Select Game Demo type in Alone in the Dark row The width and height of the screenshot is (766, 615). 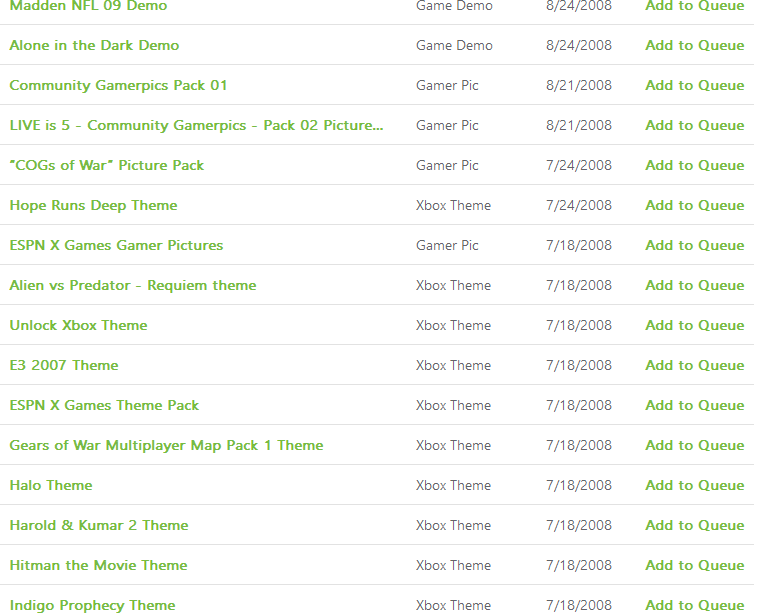click(x=454, y=45)
